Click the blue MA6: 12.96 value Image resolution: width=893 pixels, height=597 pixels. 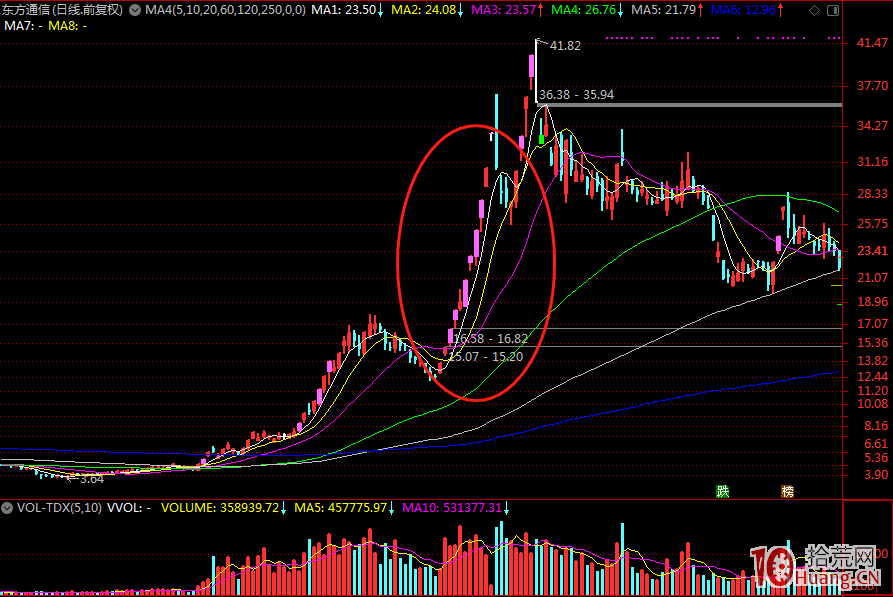pyautogui.click(x=743, y=10)
